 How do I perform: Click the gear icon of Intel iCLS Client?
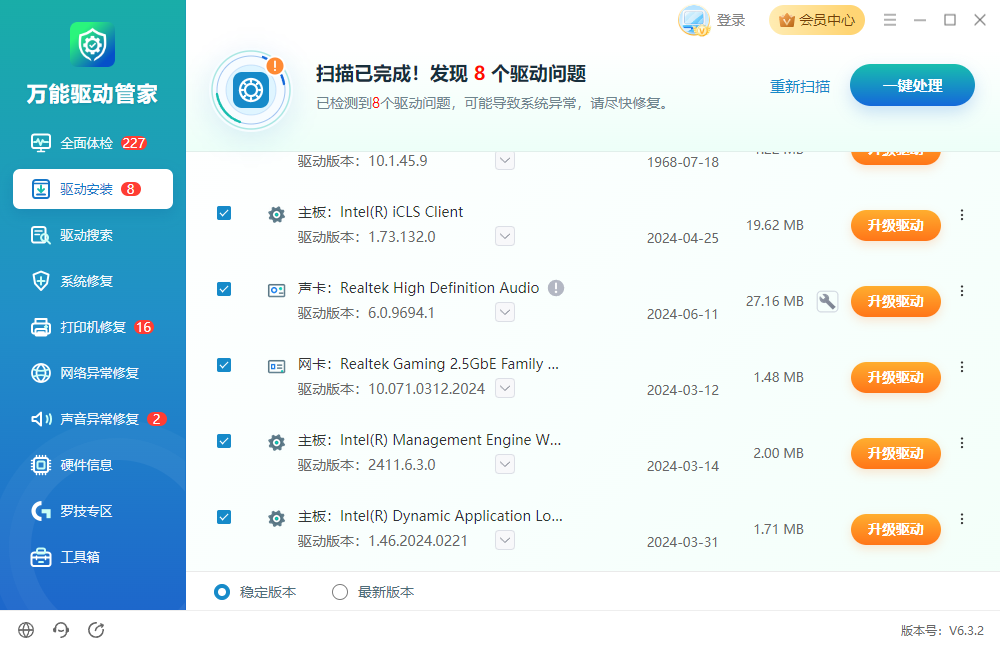(x=276, y=214)
